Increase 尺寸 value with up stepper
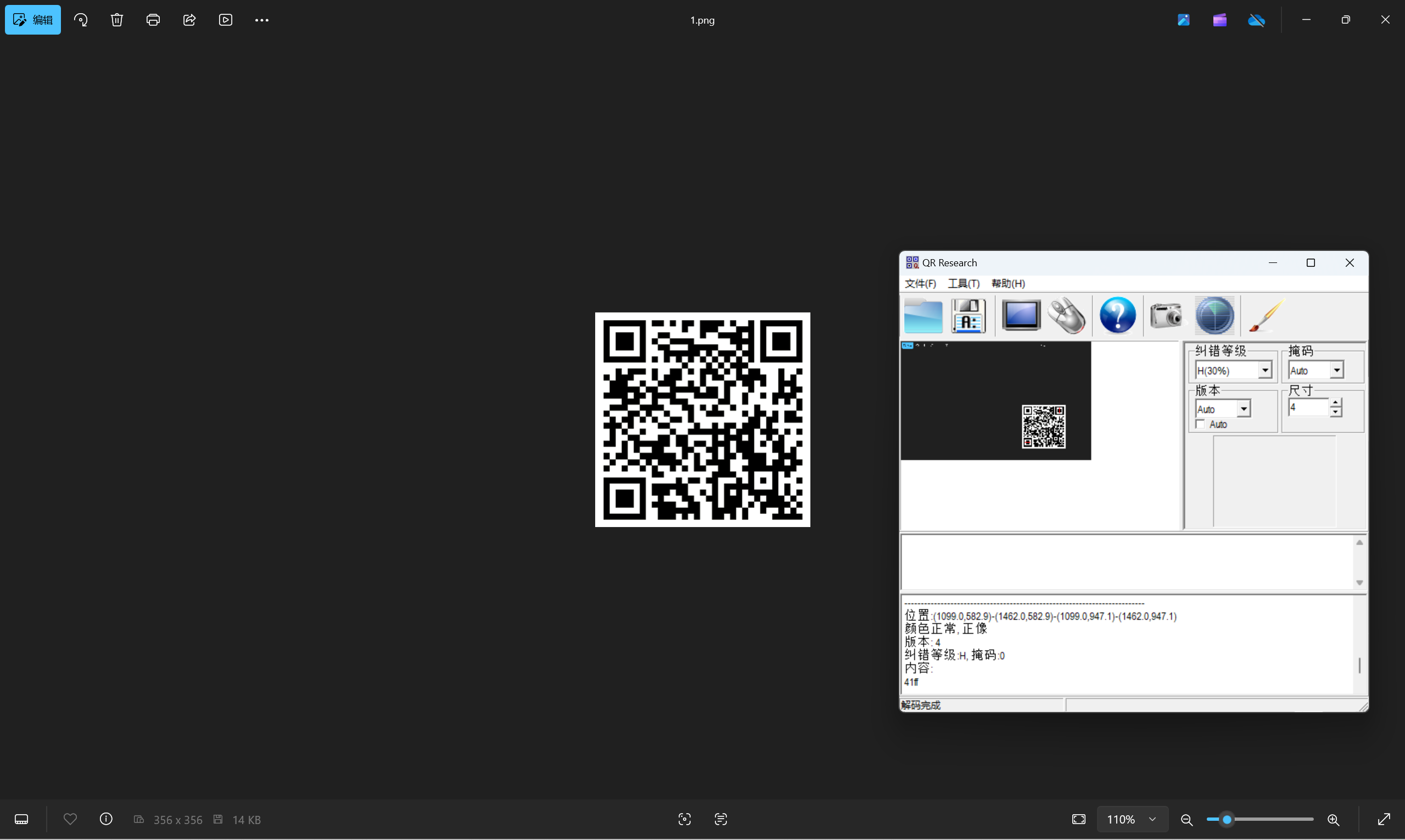The image size is (1405, 840). tap(1336, 403)
